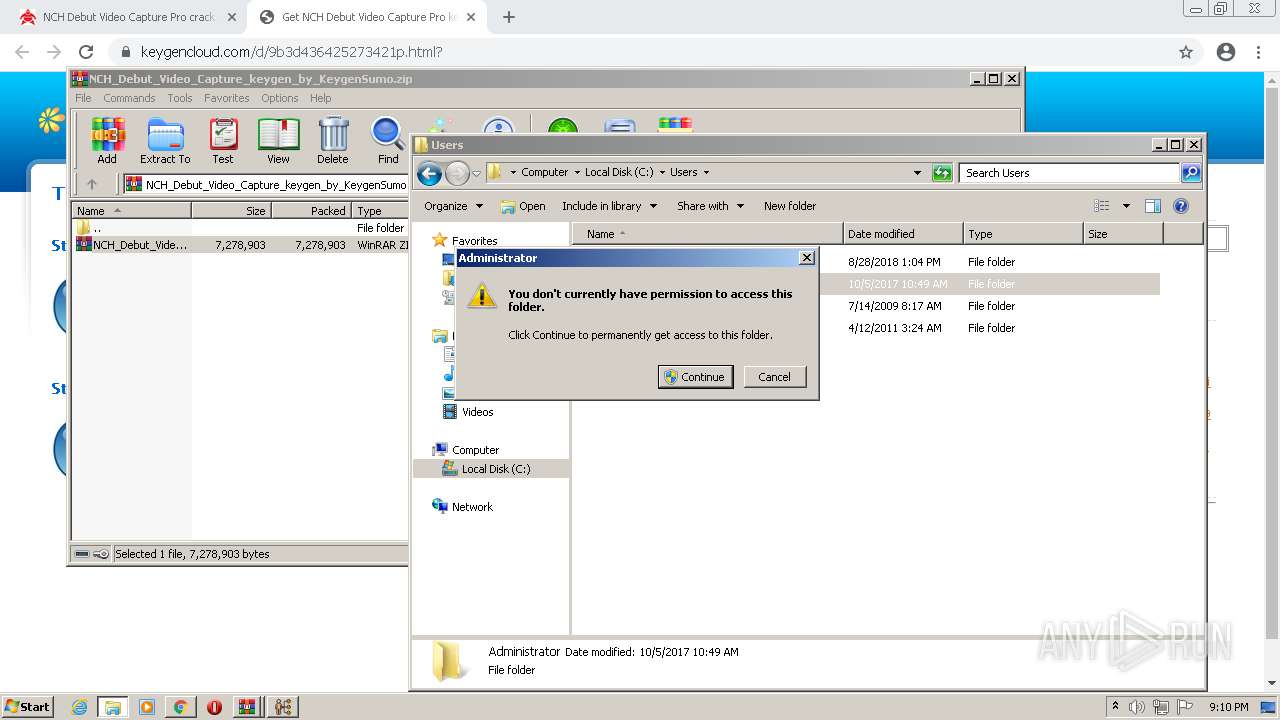Select the NCH_Debut_Vide... file row
1280x720 pixels.
tap(240, 245)
